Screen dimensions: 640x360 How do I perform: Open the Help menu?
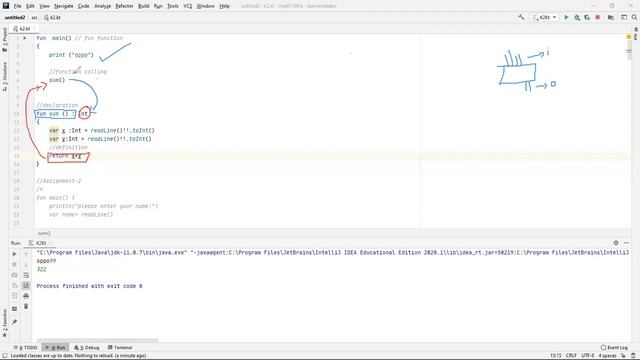pos(224,6)
